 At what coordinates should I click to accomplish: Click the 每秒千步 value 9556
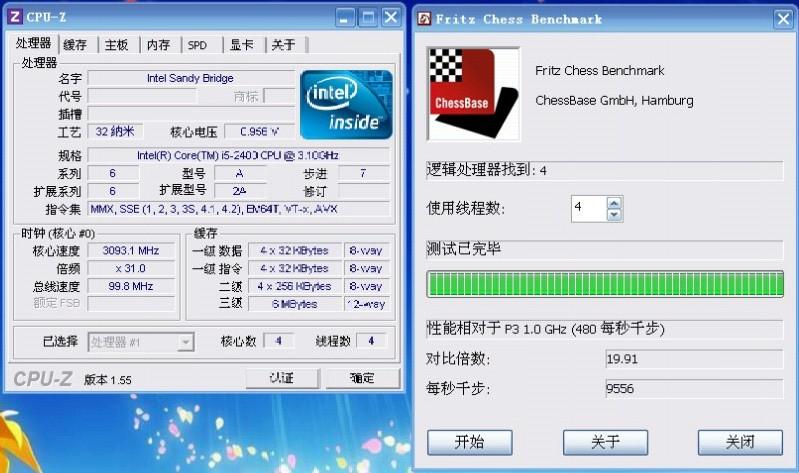694,389
